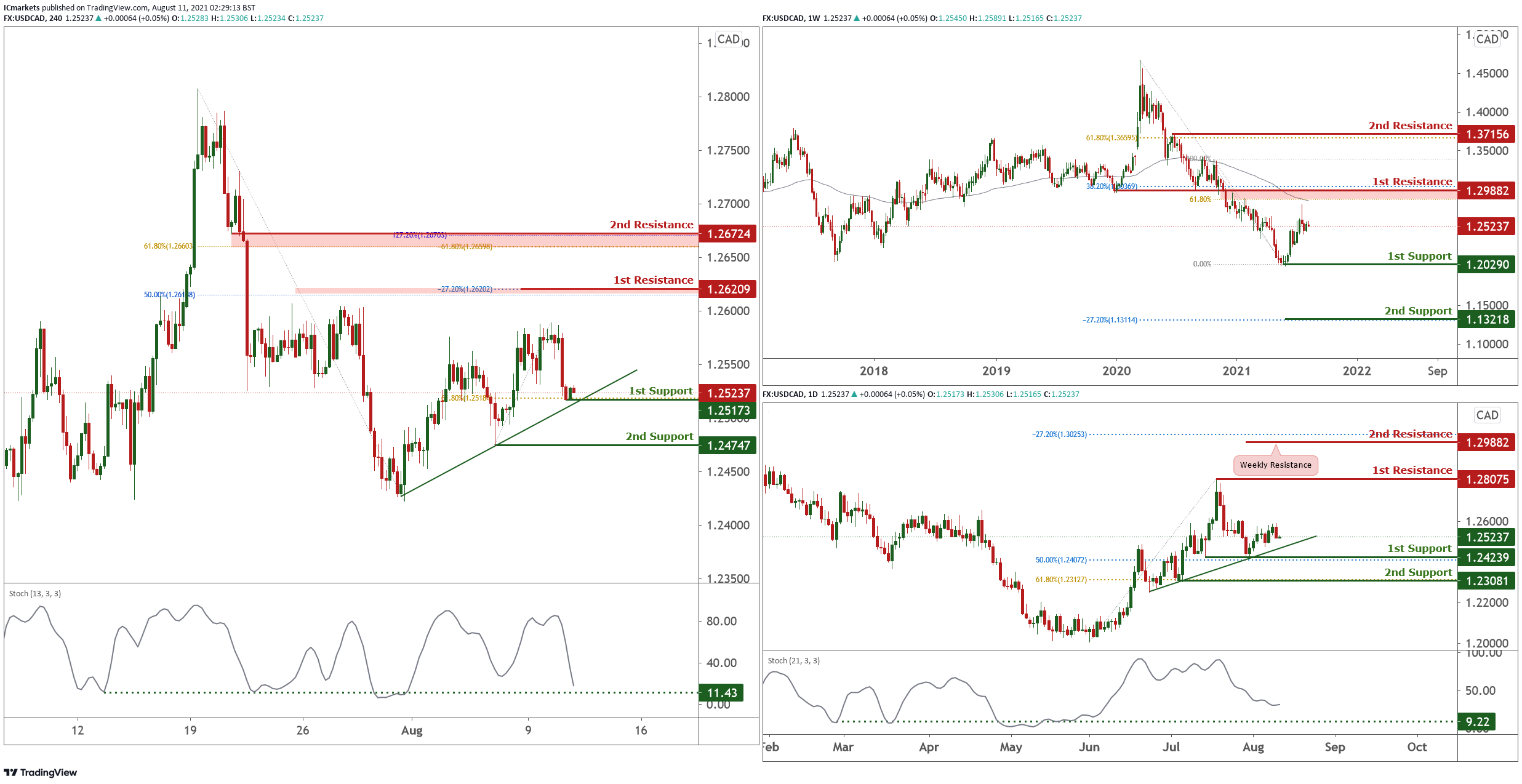Click the 2018 label on weekly time axis
The height and width of the screenshot is (784, 1522).
point(873,371)
